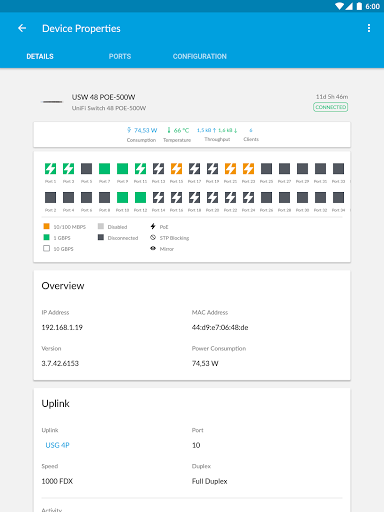Select the Port 33 icon
This screenshot has height=512, width=384.
pos(338,169)
